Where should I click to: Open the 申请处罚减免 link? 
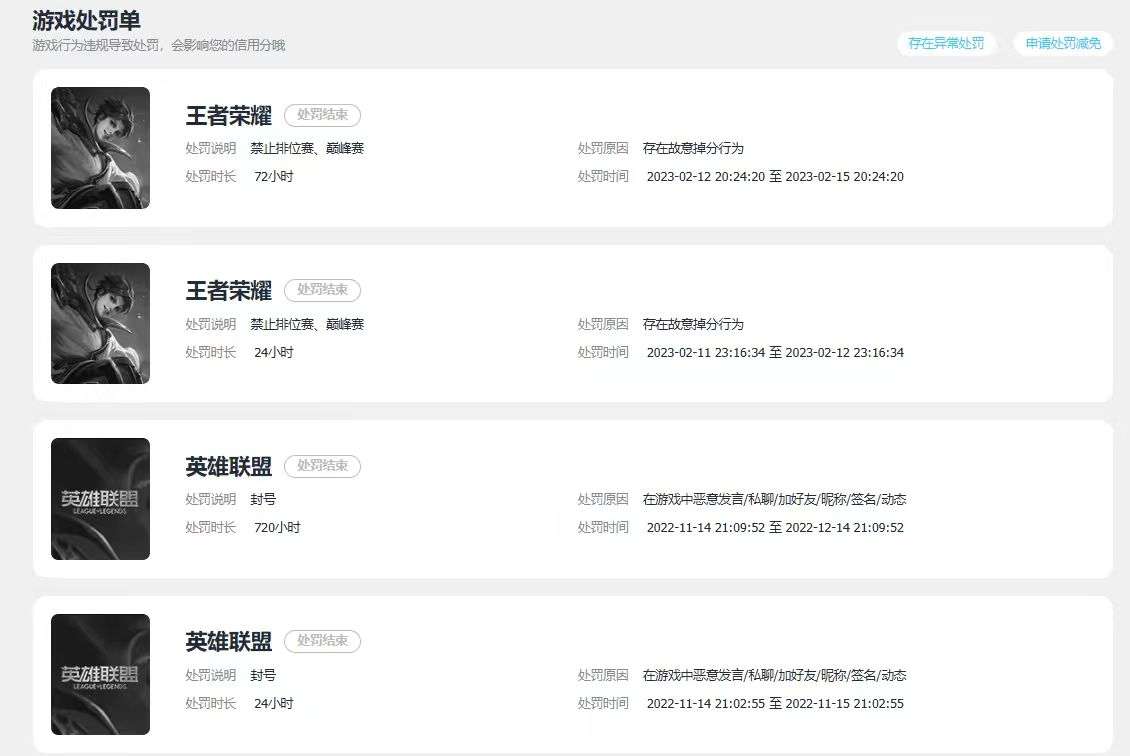(1063, 43)
